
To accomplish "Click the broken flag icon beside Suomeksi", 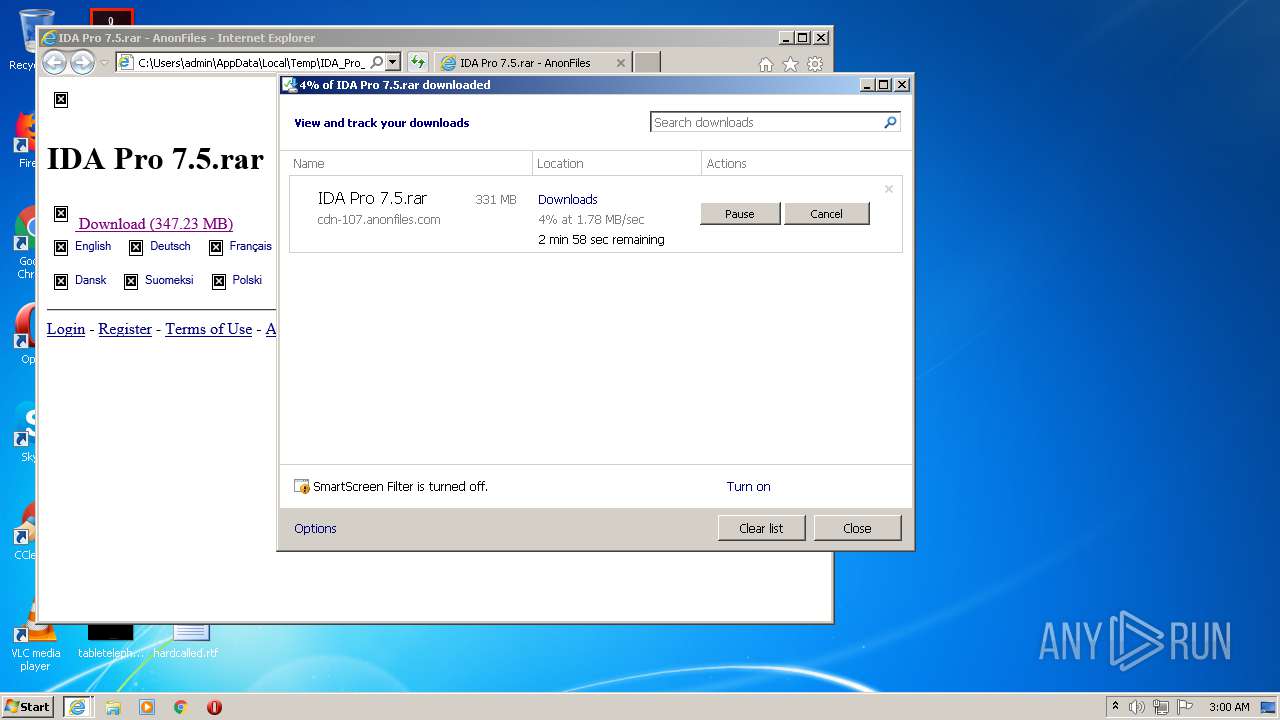I will 131,281.
